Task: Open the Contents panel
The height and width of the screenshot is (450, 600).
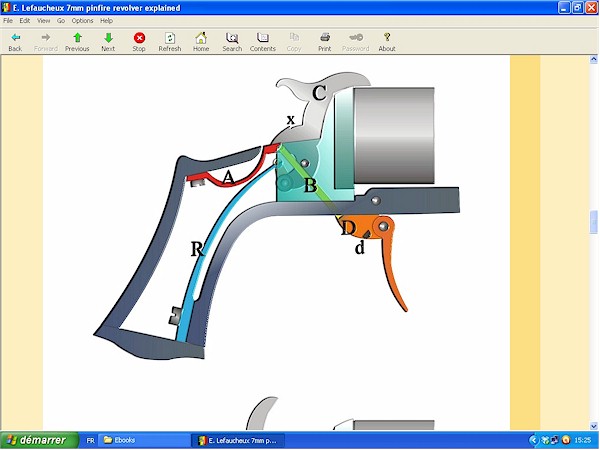Action: (263, 41)
